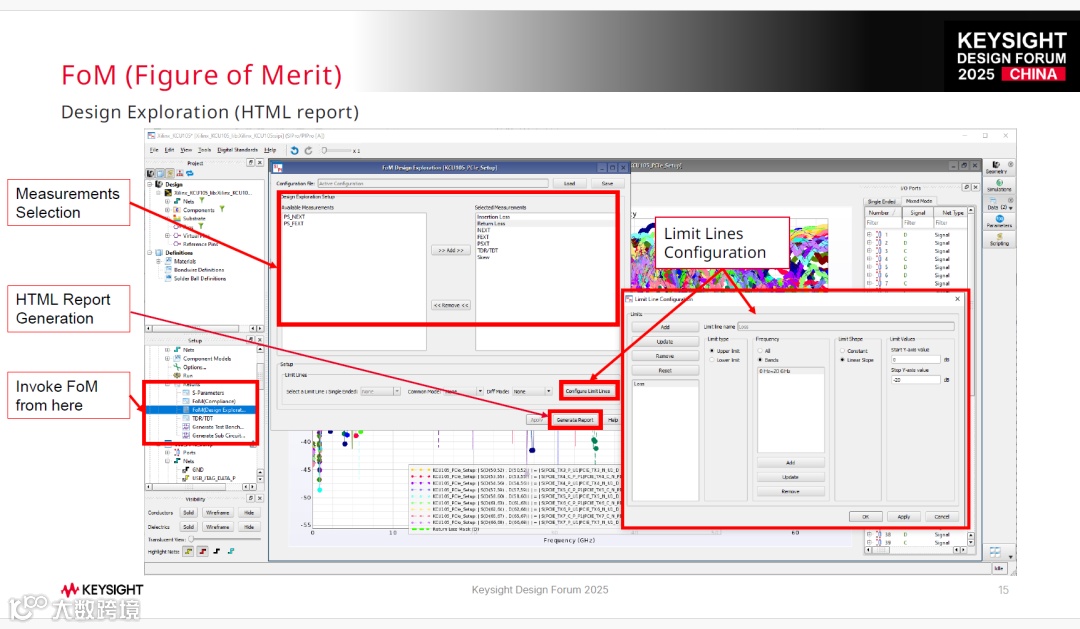Click the >> Add >> measurement button
1080x629 pixels.
451,250
